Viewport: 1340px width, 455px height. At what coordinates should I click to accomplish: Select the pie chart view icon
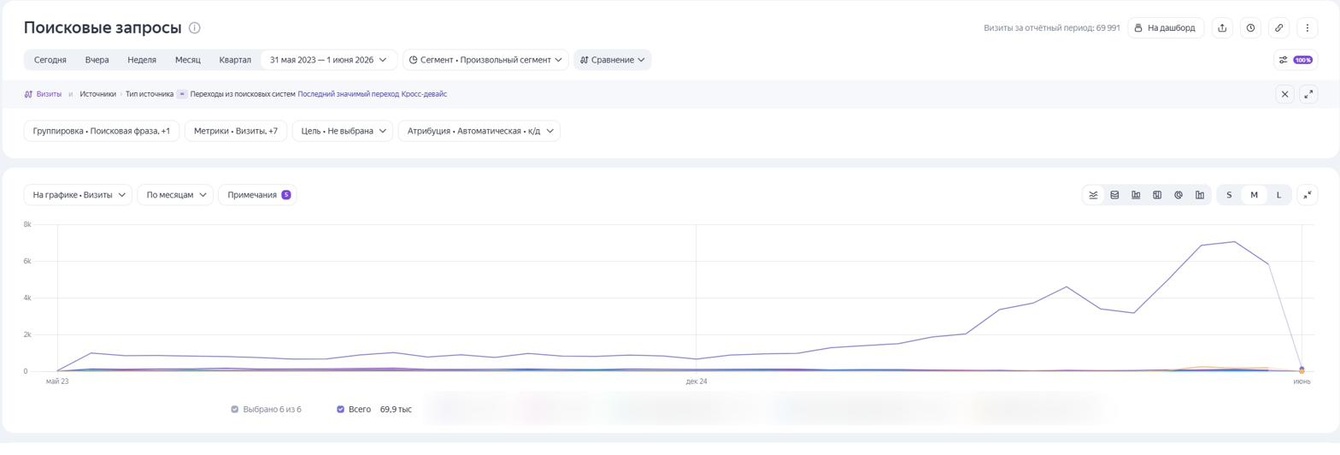pos(1178,195)
